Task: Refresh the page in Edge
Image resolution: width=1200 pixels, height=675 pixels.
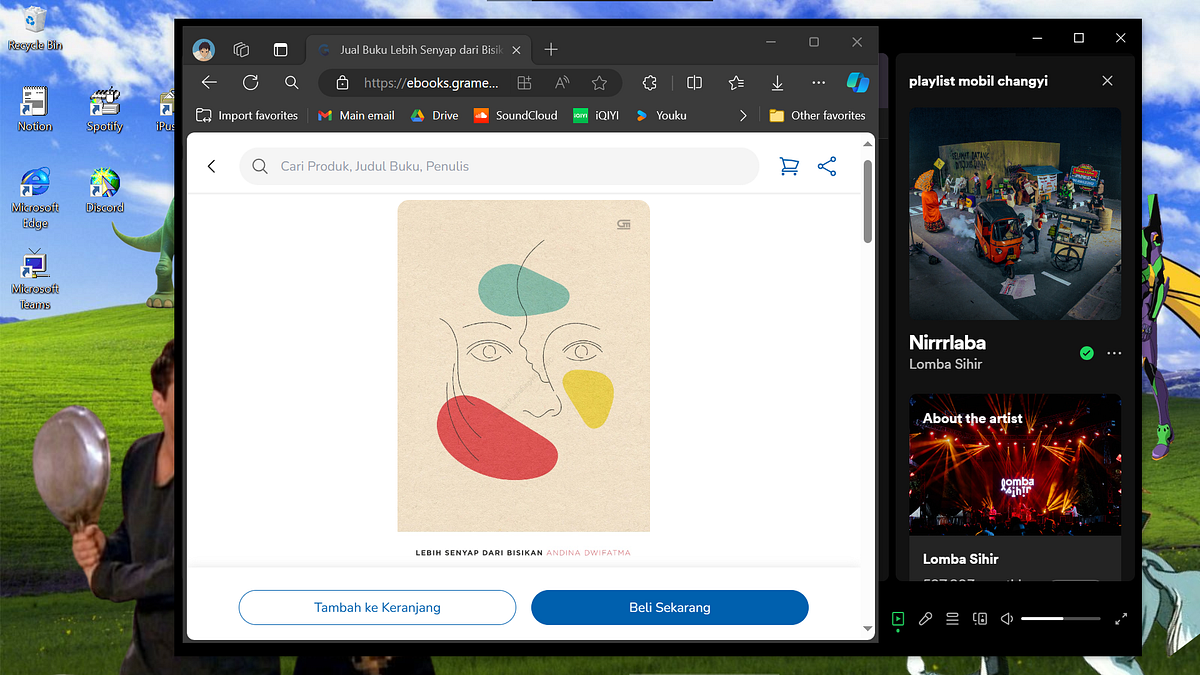Action: 250,83
